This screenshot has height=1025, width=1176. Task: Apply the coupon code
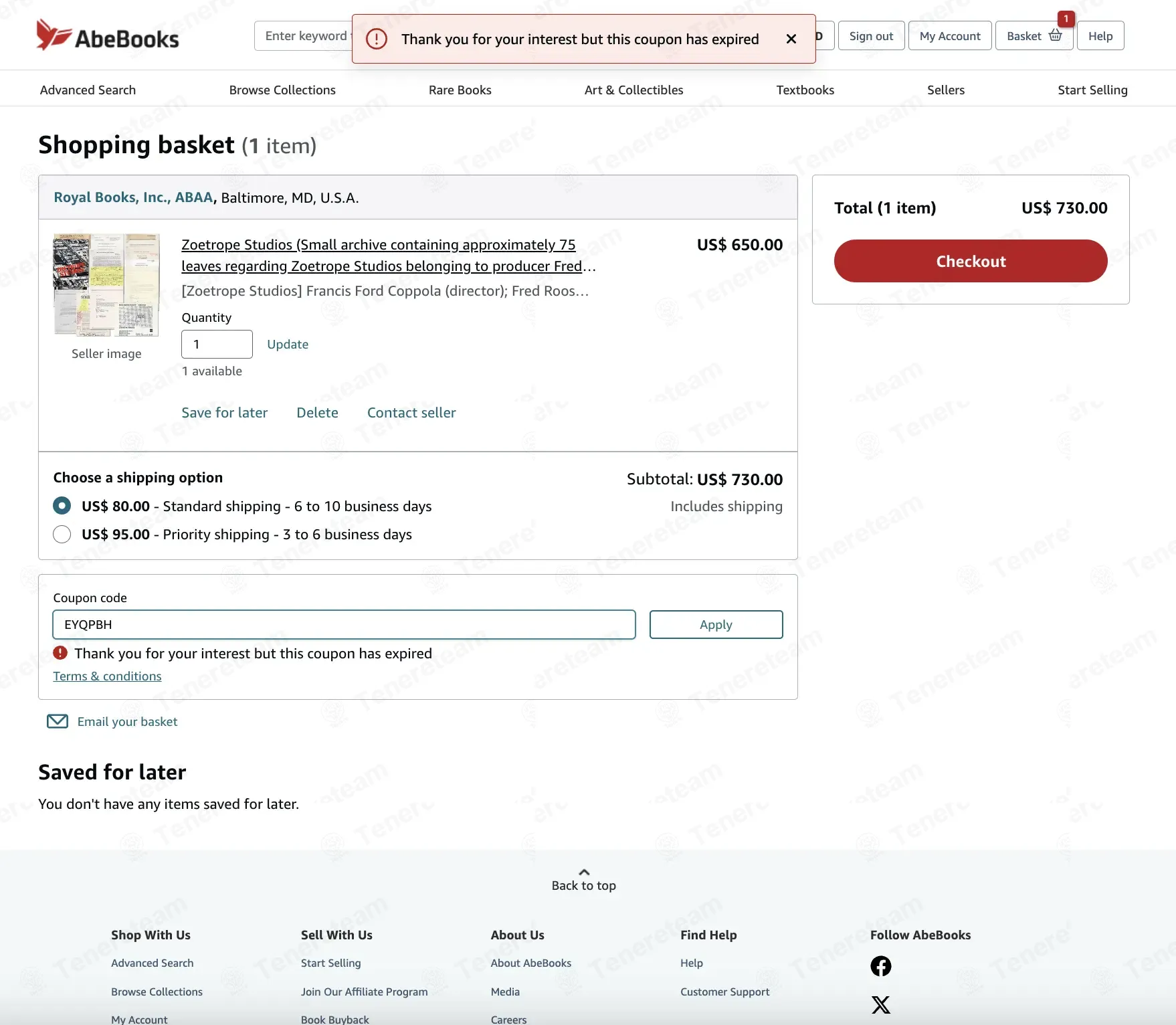[x=716, y=624]
